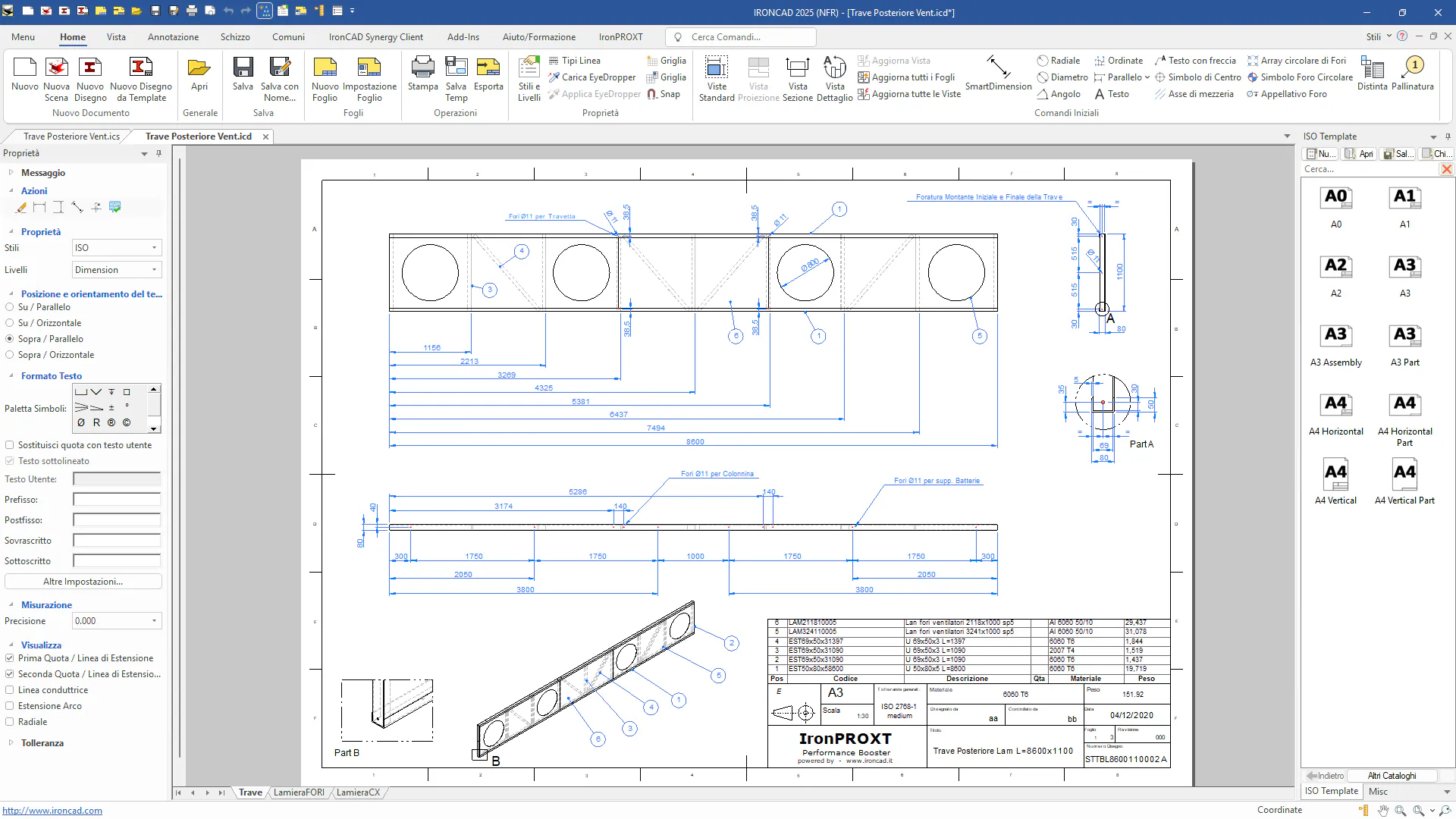Select the Radiale dimension tool
The image size is (1456, 819).
pyautogui.click(x=1059, y=61)
